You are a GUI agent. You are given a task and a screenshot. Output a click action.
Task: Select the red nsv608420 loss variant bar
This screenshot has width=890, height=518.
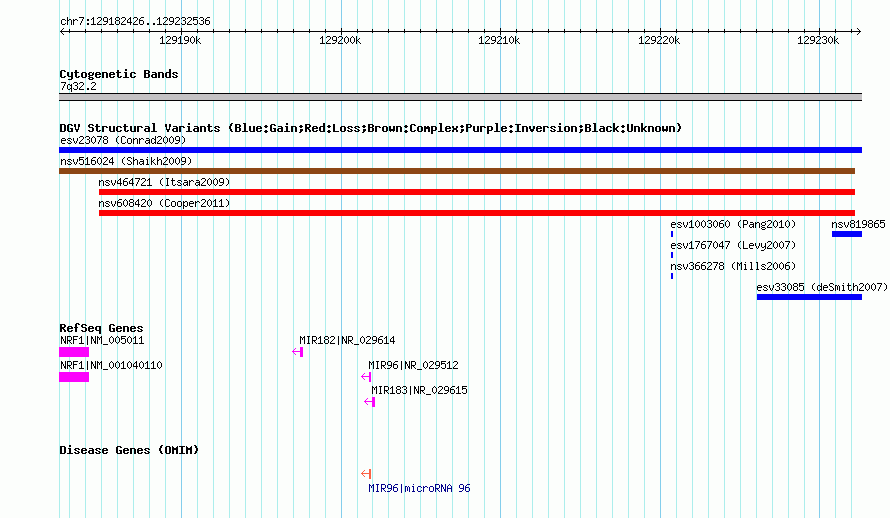477,213
